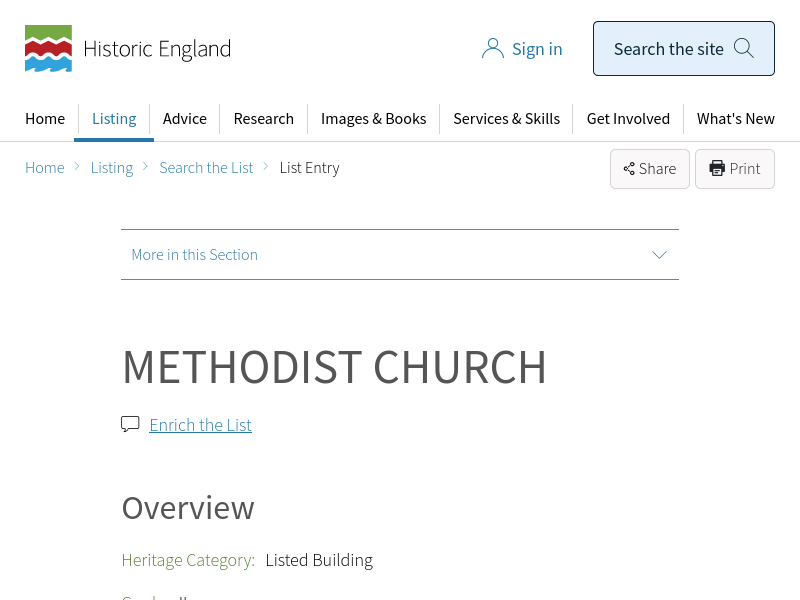Click the printer icon
Viewport: 800px width, 600px height.
pyautogui.click(x=717, y=168)
